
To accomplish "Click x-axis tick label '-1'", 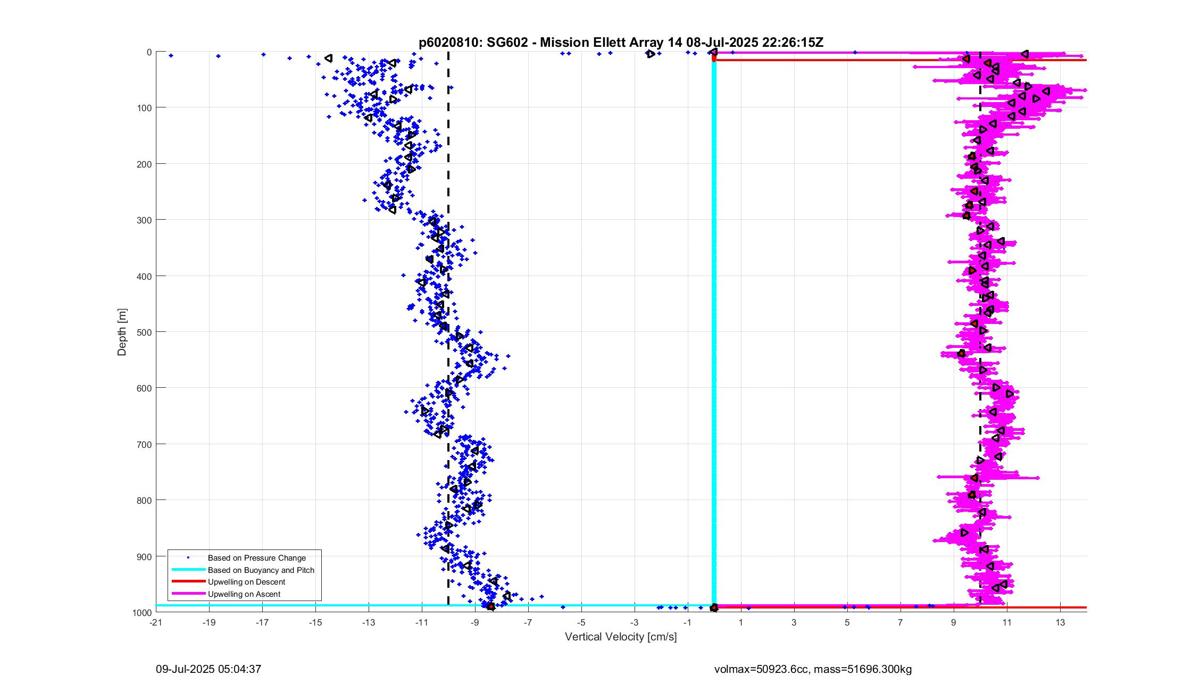I will click(x=687, y=622).
